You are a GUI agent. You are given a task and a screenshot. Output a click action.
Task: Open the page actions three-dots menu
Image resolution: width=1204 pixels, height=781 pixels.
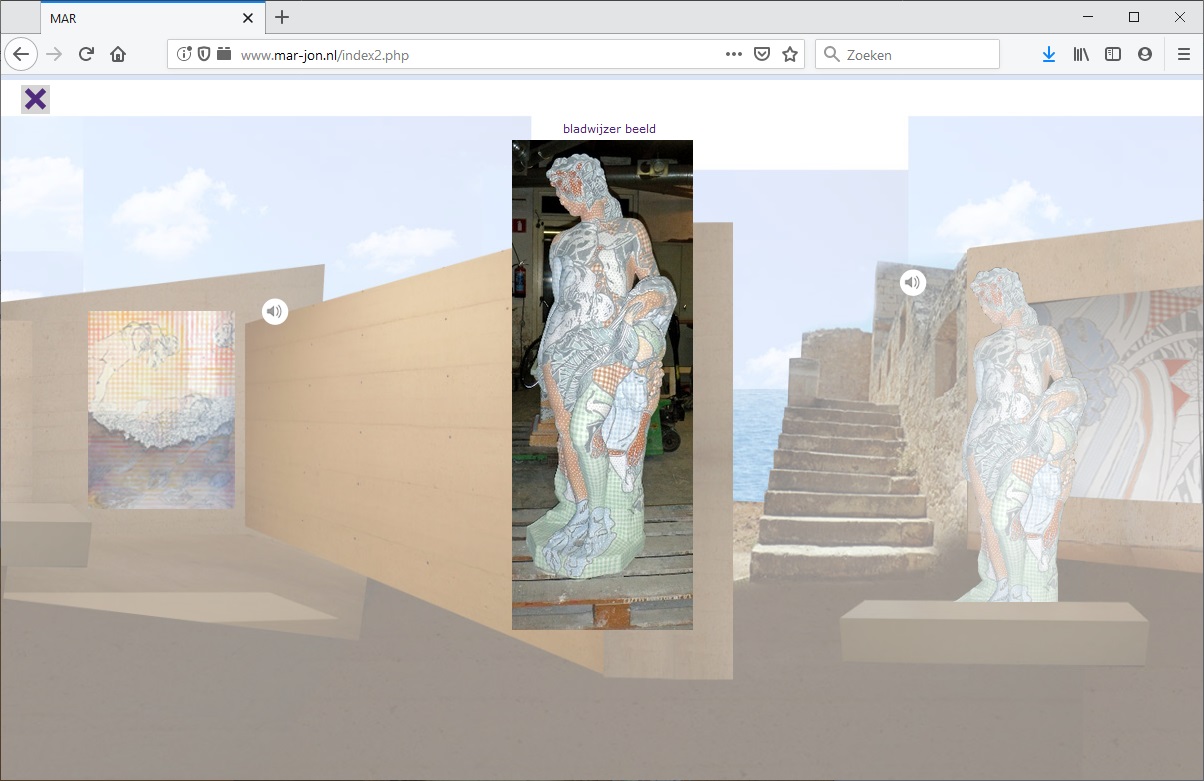tap(733, 55)
